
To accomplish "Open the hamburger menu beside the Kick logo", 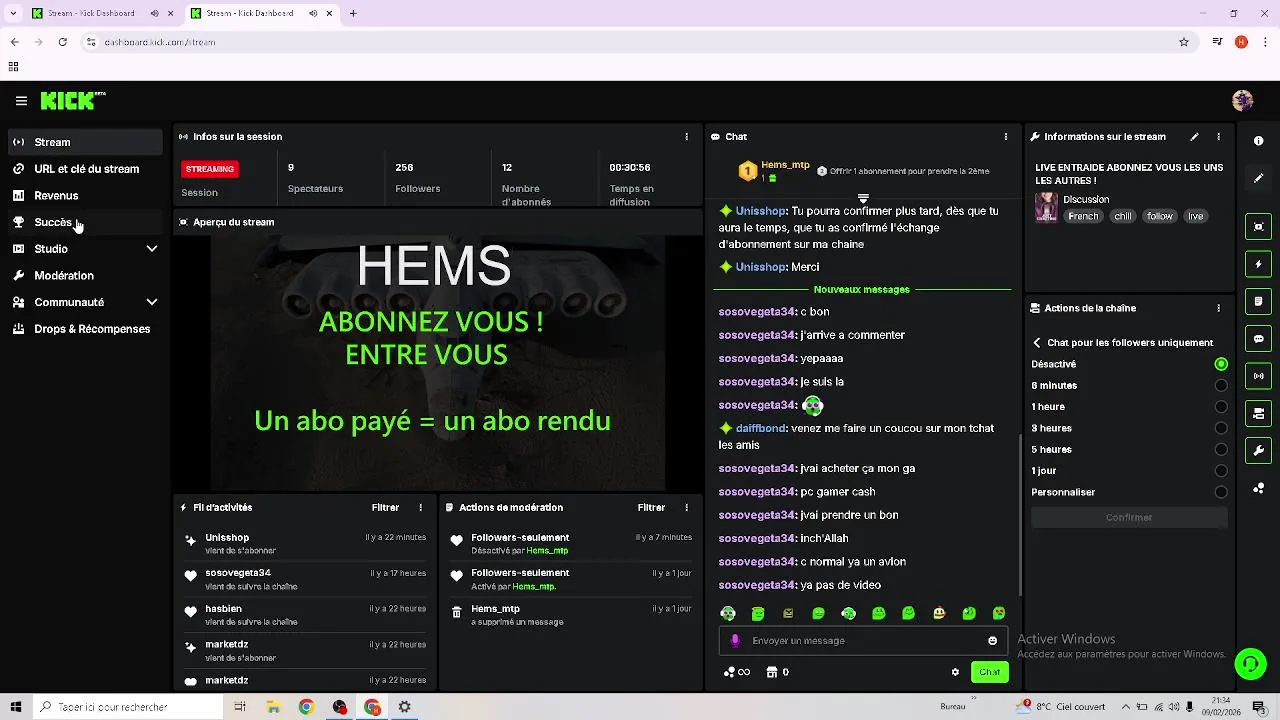I will click(21, 101).
